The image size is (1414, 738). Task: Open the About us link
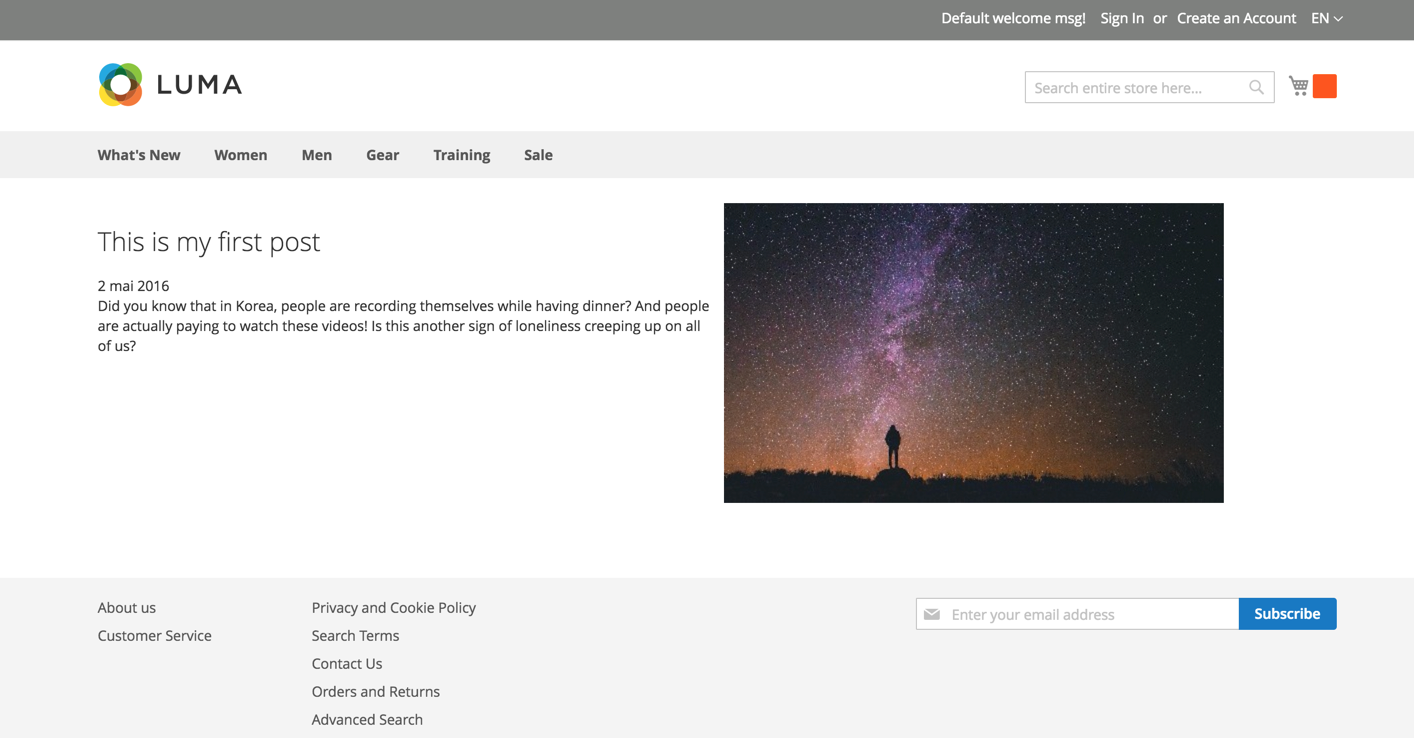pos(127,608)
